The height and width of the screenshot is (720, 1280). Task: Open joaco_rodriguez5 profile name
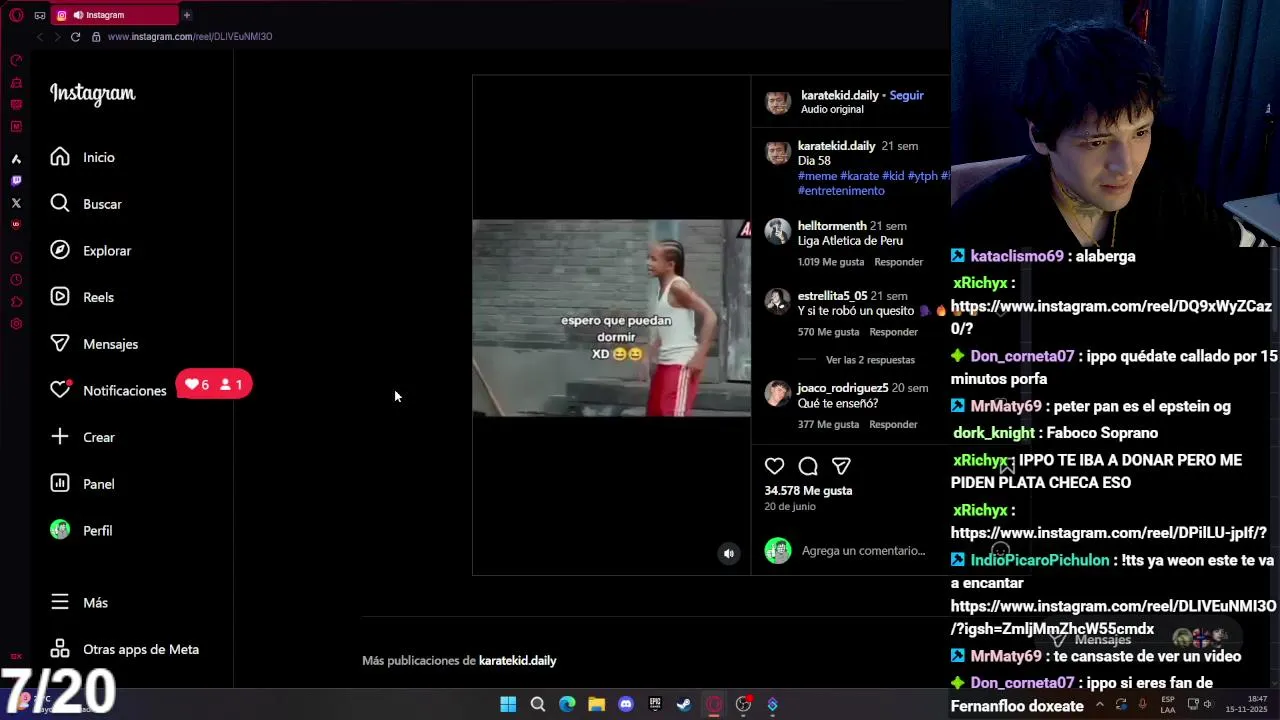point(843,388)
